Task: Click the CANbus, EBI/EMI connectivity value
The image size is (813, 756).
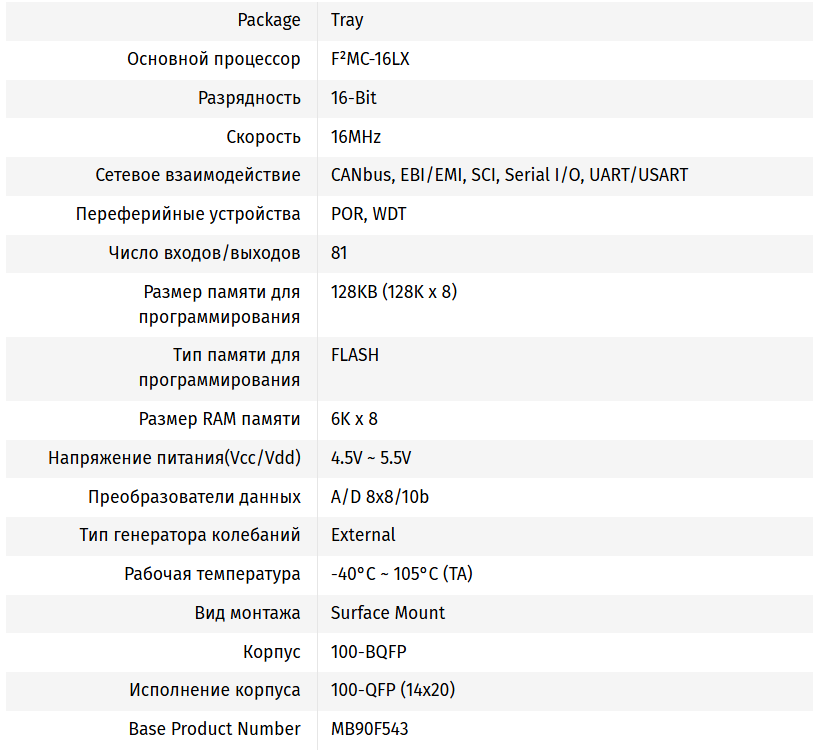Action: [x=509, y=175]
